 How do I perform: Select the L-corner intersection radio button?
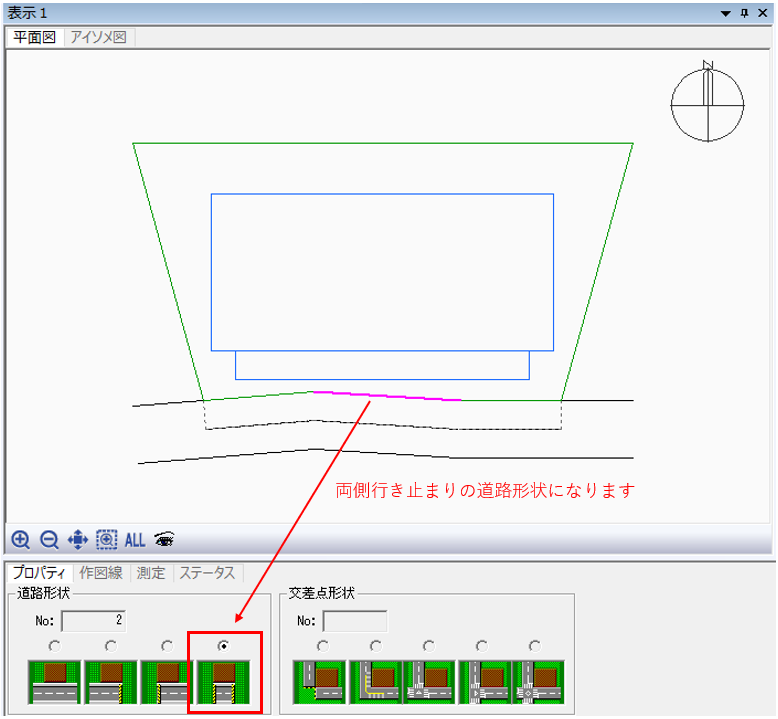[376, 646]
